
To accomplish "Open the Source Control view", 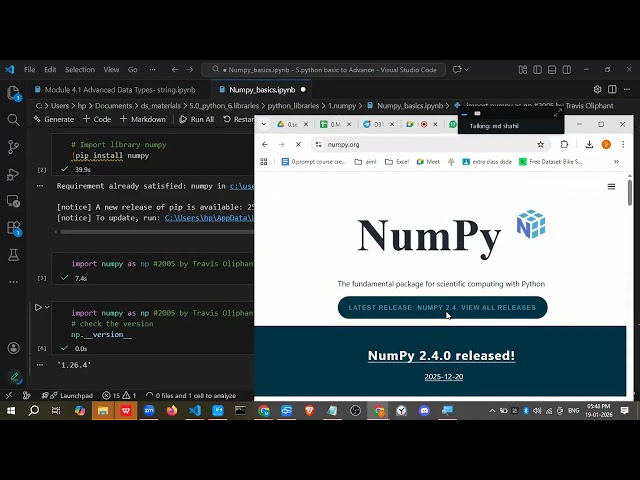I will [13, 147].
